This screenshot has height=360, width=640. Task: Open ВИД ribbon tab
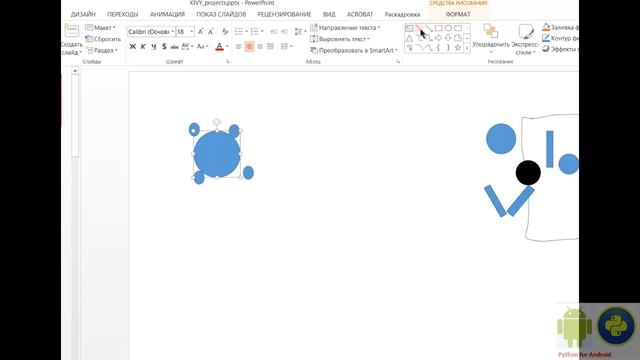coord(329,14)
